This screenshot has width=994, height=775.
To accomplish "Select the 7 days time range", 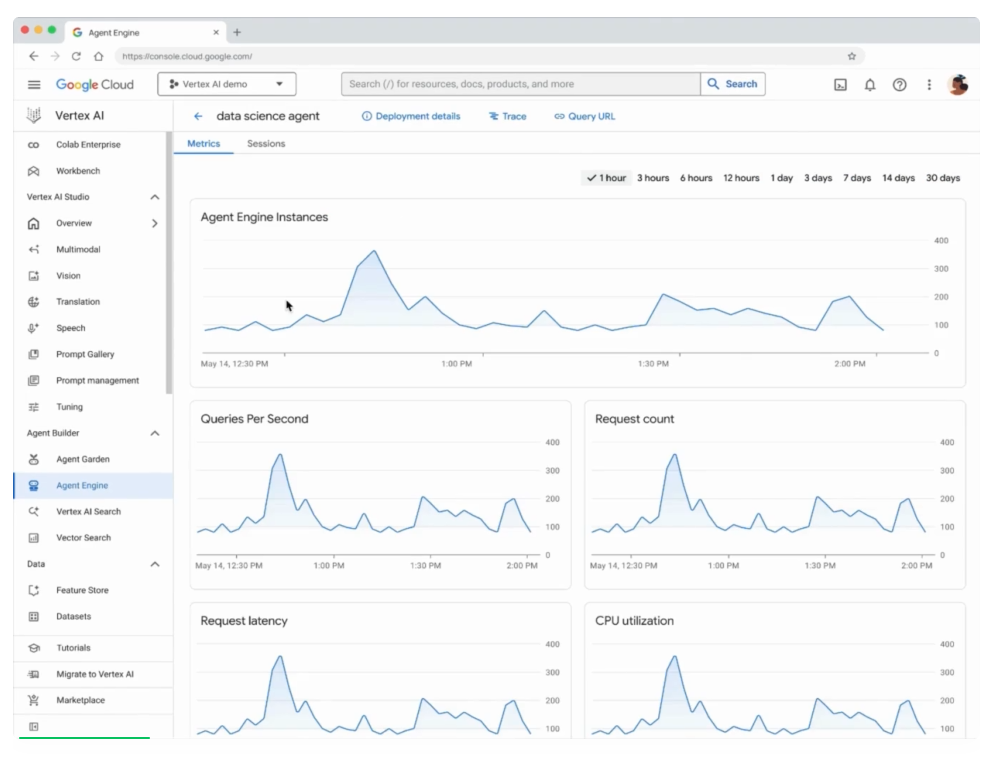I will [x=856, y=178].
